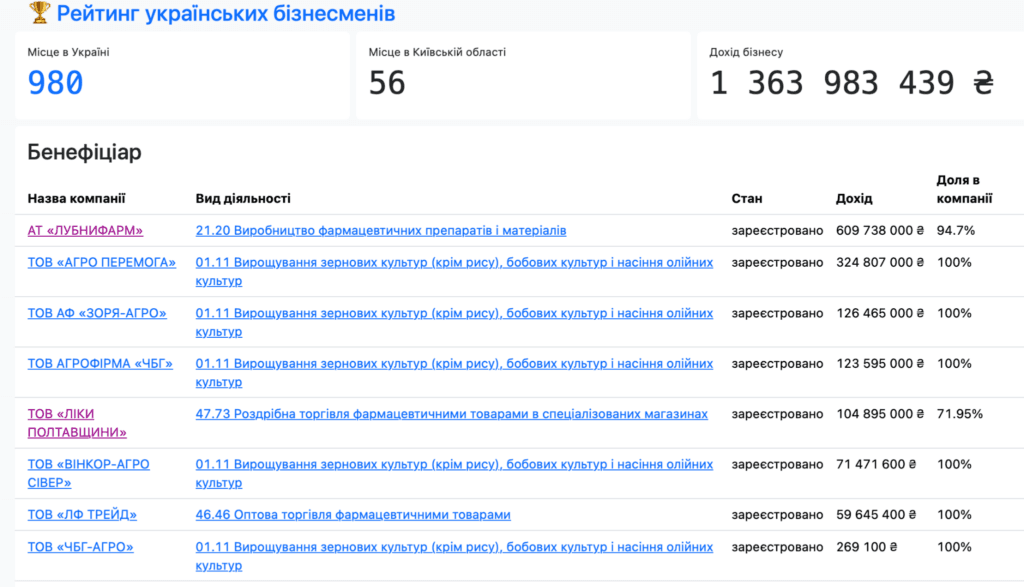Click activity 46.46 Оптова торгівля фармацевтичними товарами
This screenshot has width=1024, height=588.
coord(353,515)
